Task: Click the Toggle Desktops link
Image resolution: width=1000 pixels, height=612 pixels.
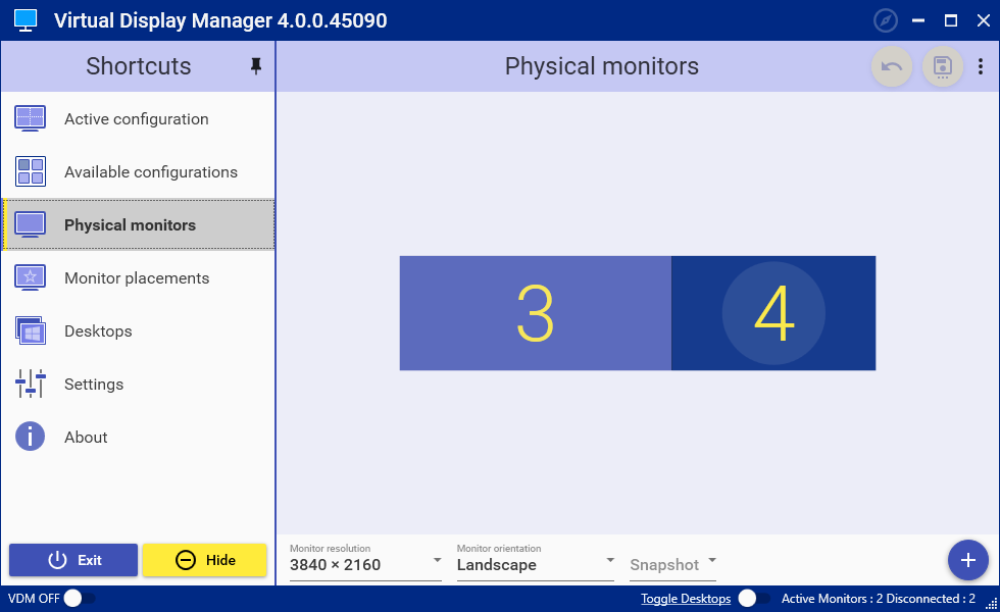Action: pyautogui.click(x=686, y=599)
